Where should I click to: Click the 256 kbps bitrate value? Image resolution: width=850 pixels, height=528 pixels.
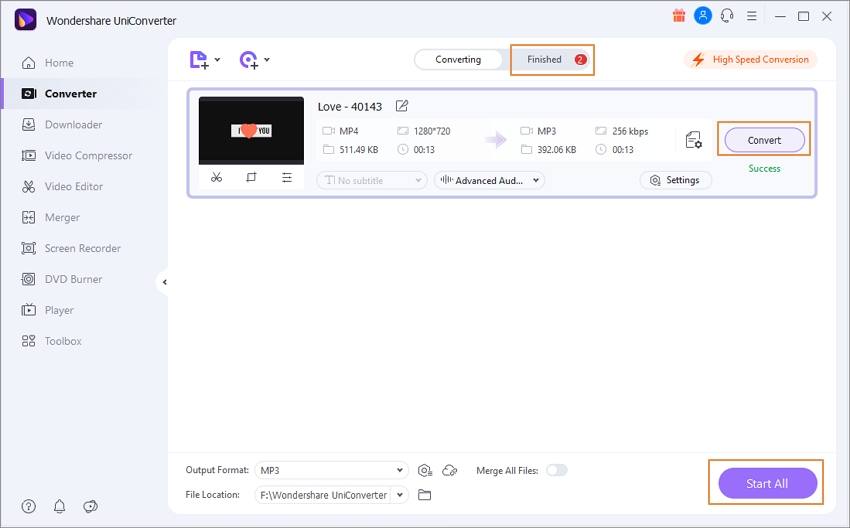(x=630, y=131)
